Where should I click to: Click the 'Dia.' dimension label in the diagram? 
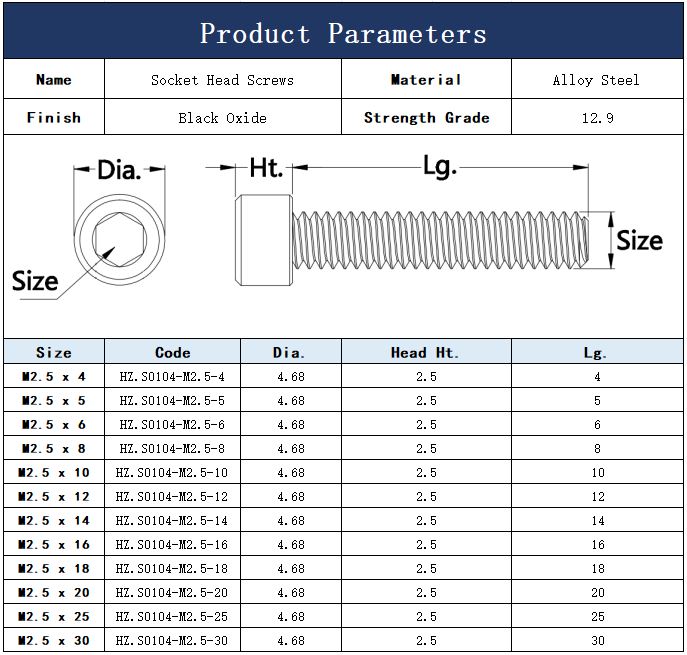(119, 170)
